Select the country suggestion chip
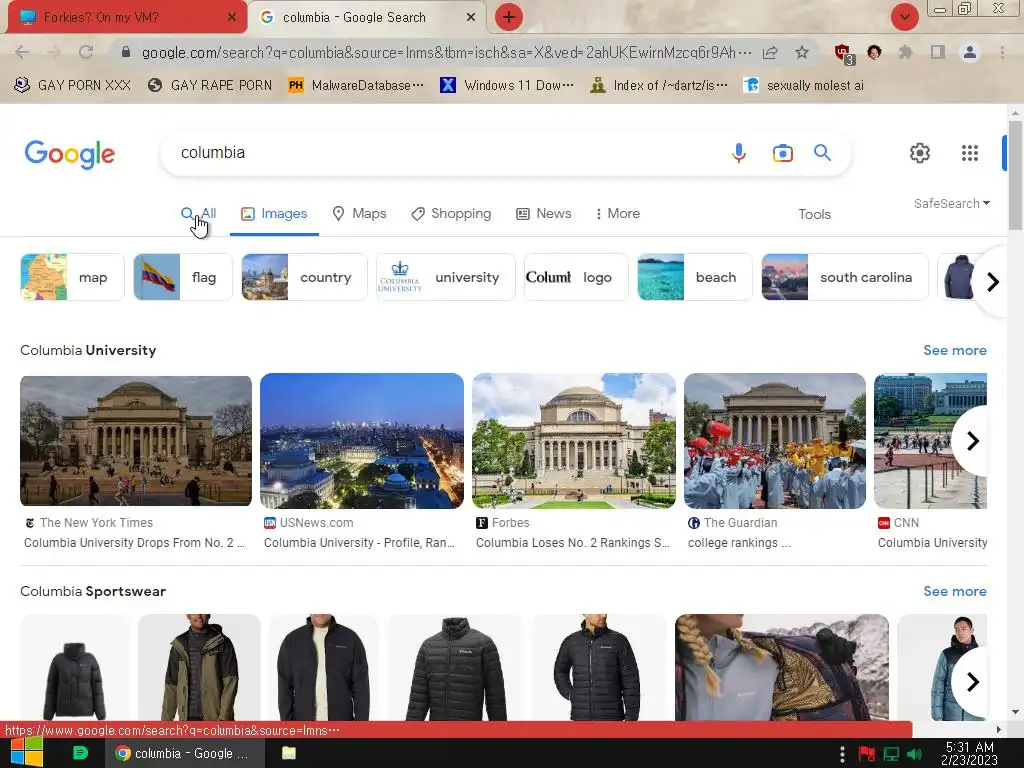 coord(304,277)
